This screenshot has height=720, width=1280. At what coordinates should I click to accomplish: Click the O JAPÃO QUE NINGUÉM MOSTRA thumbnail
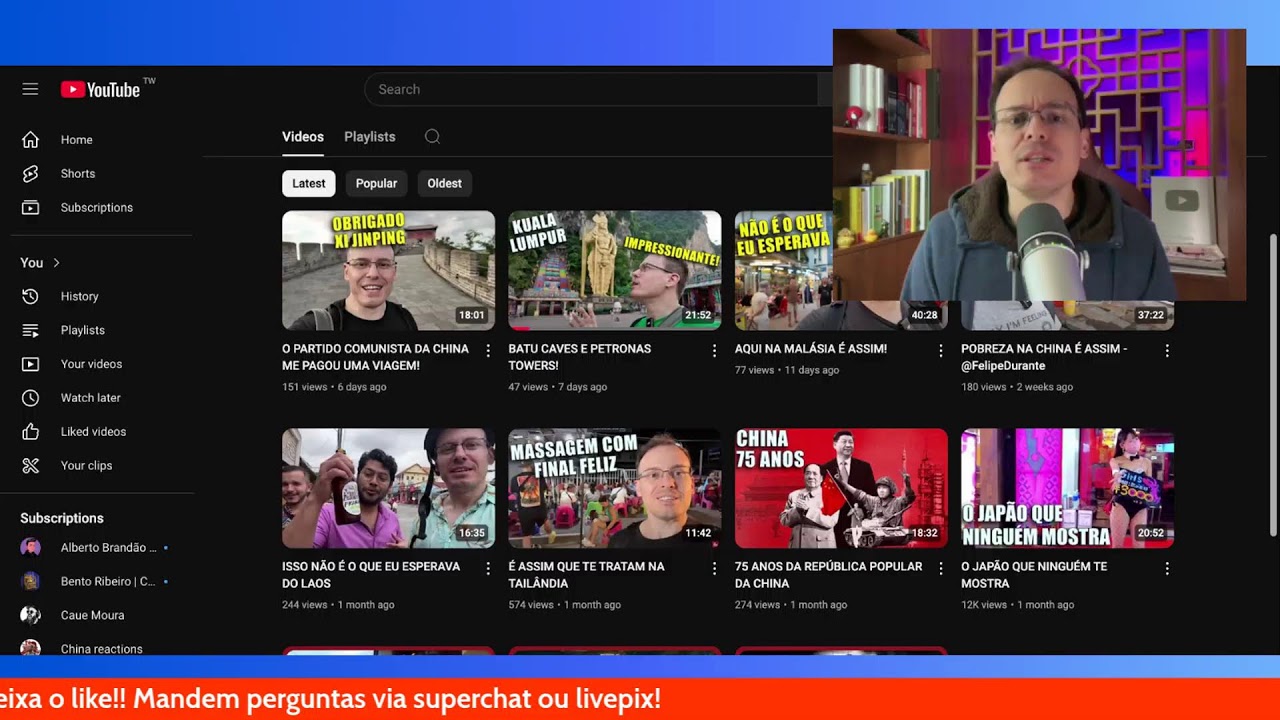coord(1067,488)
